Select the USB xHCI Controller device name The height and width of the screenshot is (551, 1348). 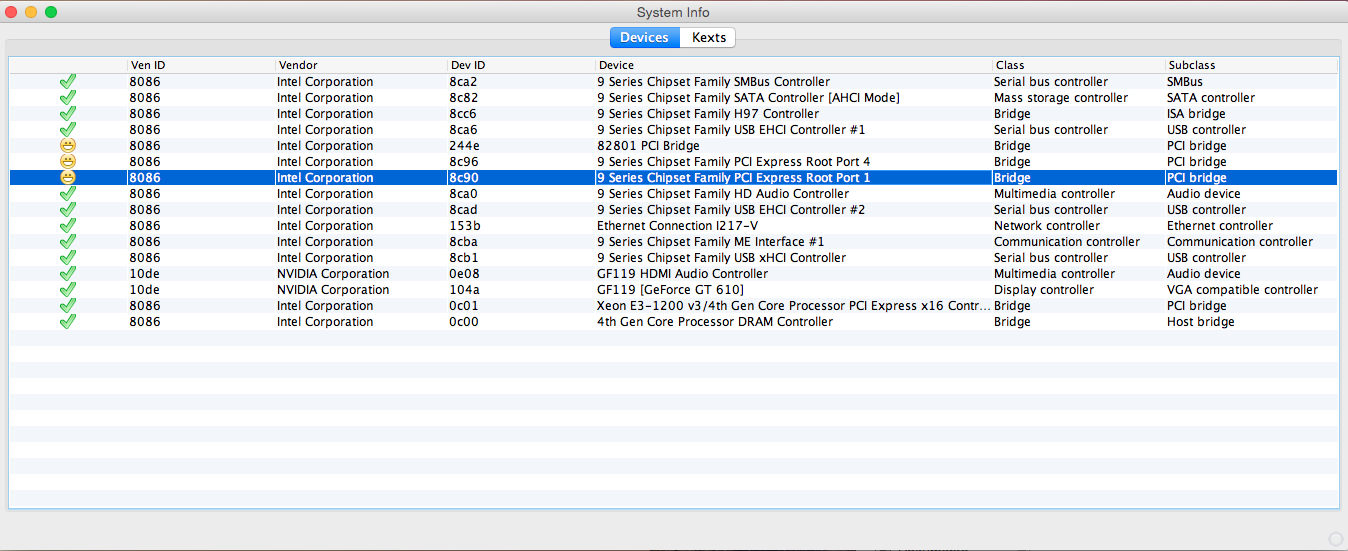721,258
